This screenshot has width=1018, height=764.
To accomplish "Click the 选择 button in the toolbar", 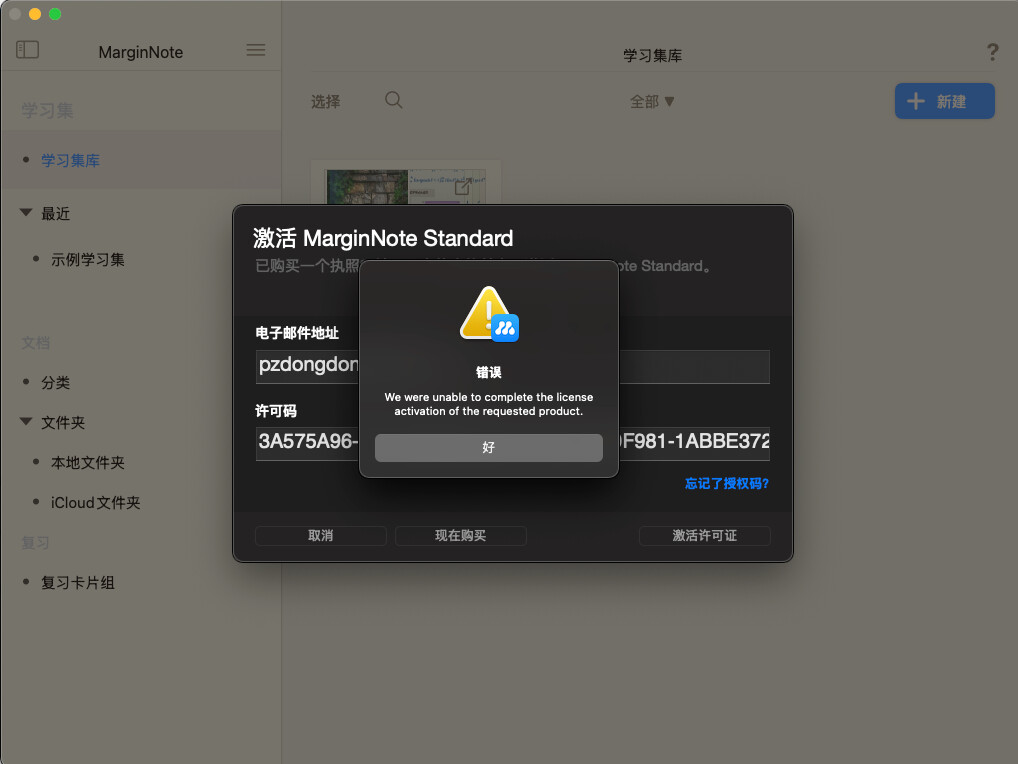I will 325,102.
